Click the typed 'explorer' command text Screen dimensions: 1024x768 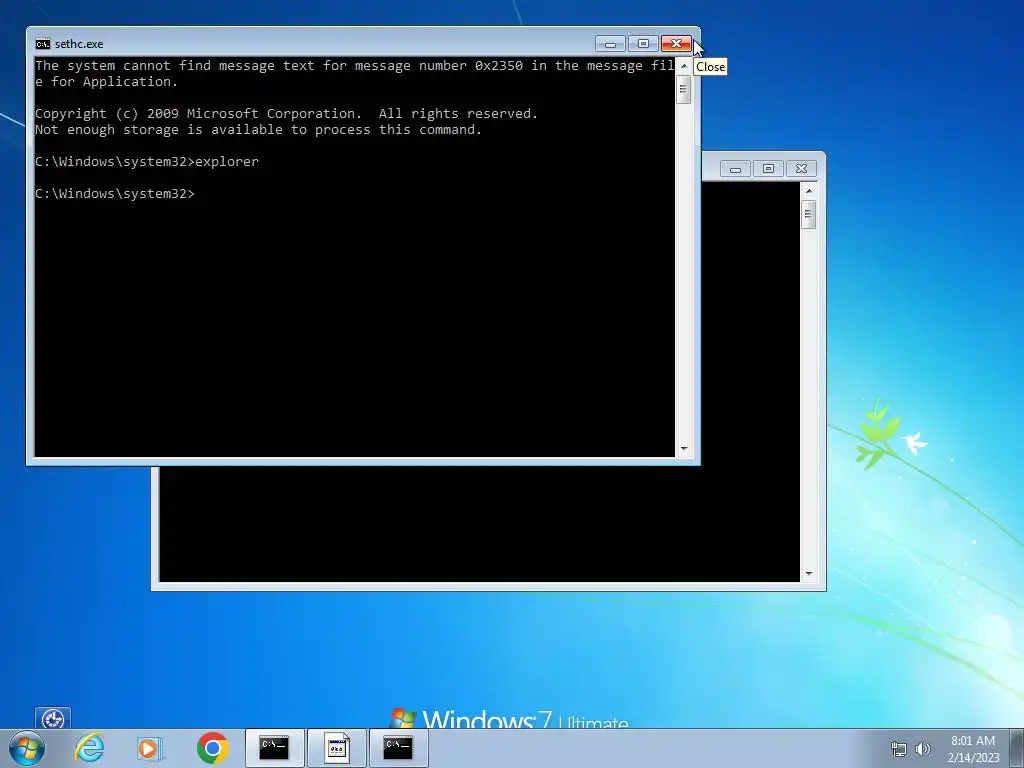(227, 161)
